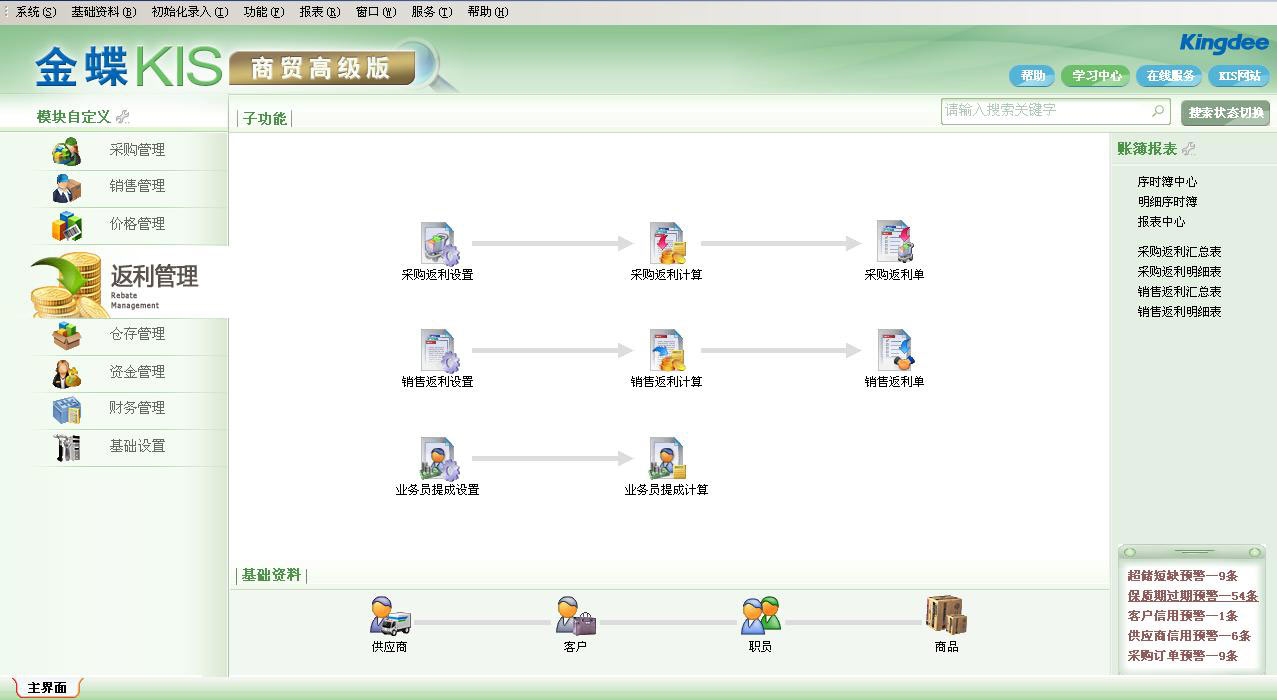The height and width of the screenshot is (700, 1277).
Task: Open the 销售返利设置 icon
Action: [x=438, y=351]
